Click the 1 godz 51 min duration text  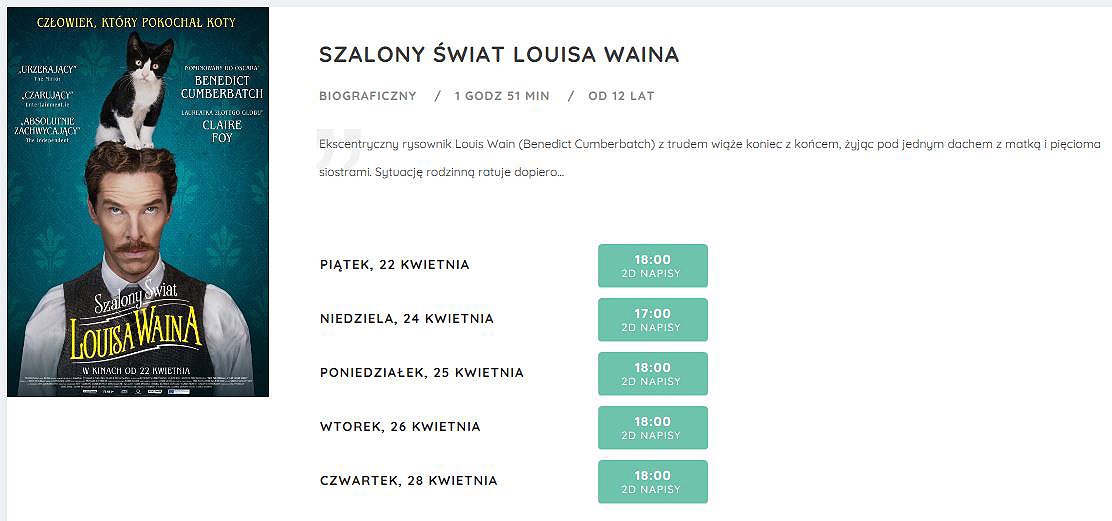pyautogui.click(x=502, y=96)
